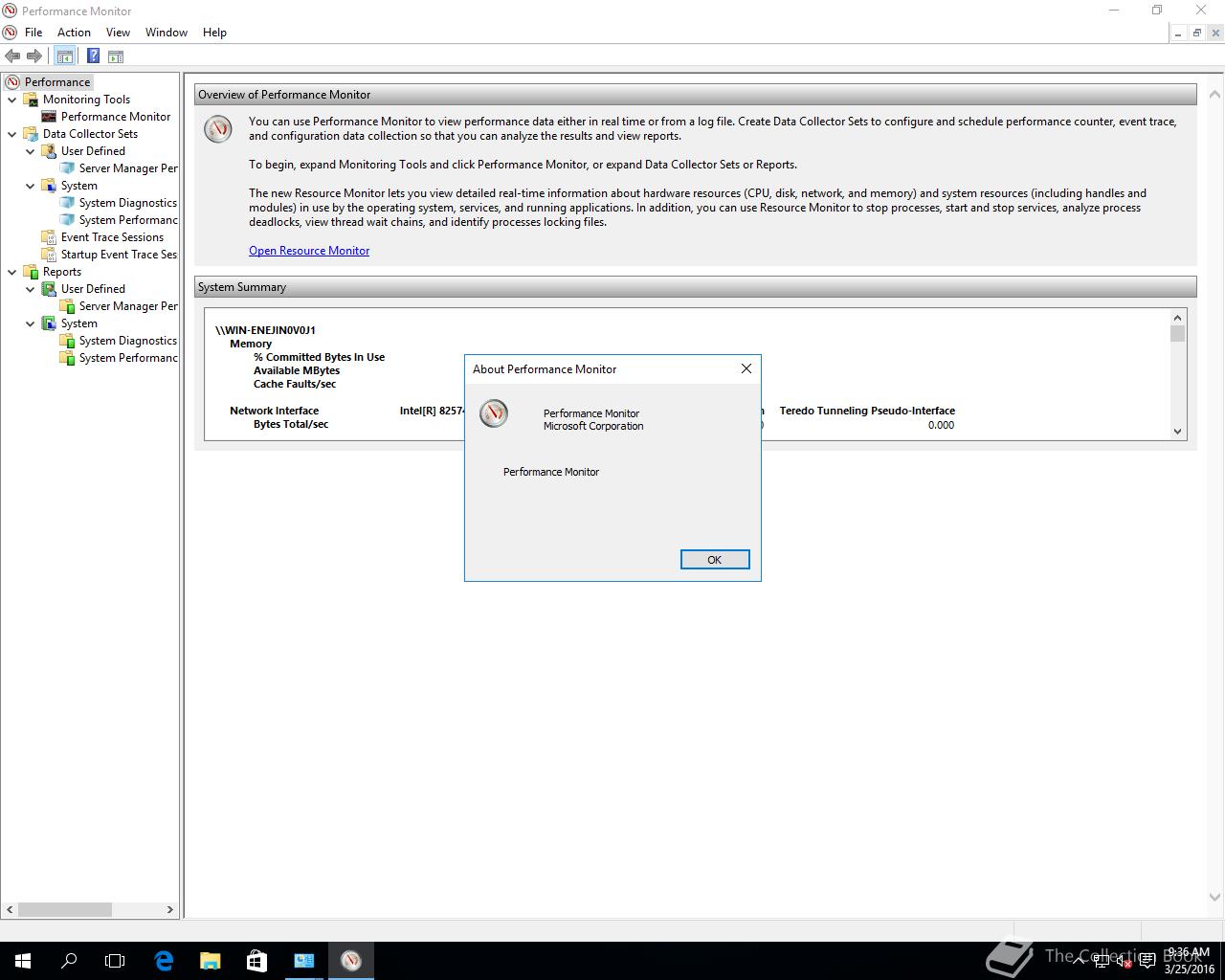Click OK in About Performance Monitor dialog
The height and width of the screenshot is (980, 1225).
(x=715, y=560)
